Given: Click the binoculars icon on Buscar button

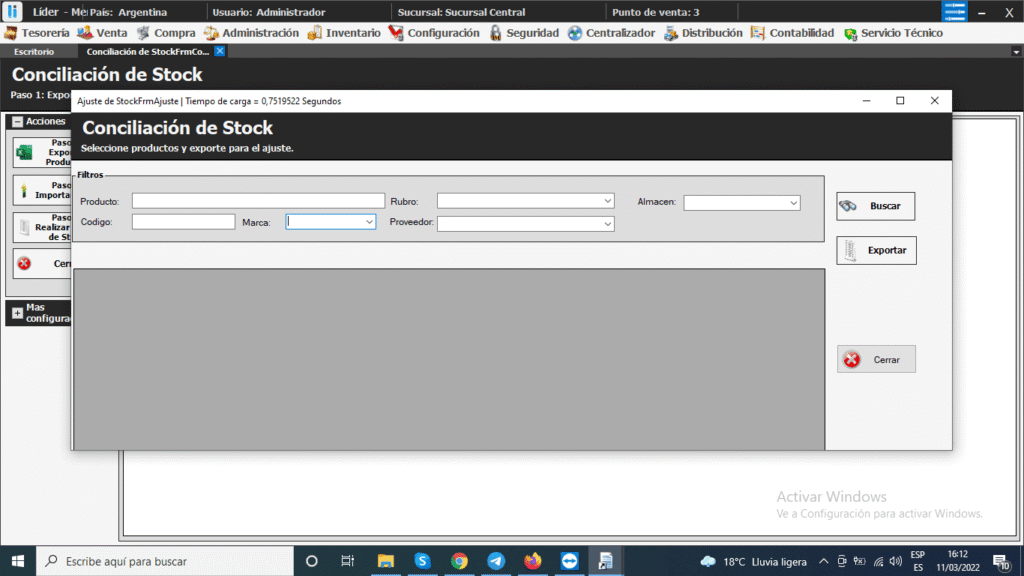Looking at the screenshot, I should click(849, 206).
